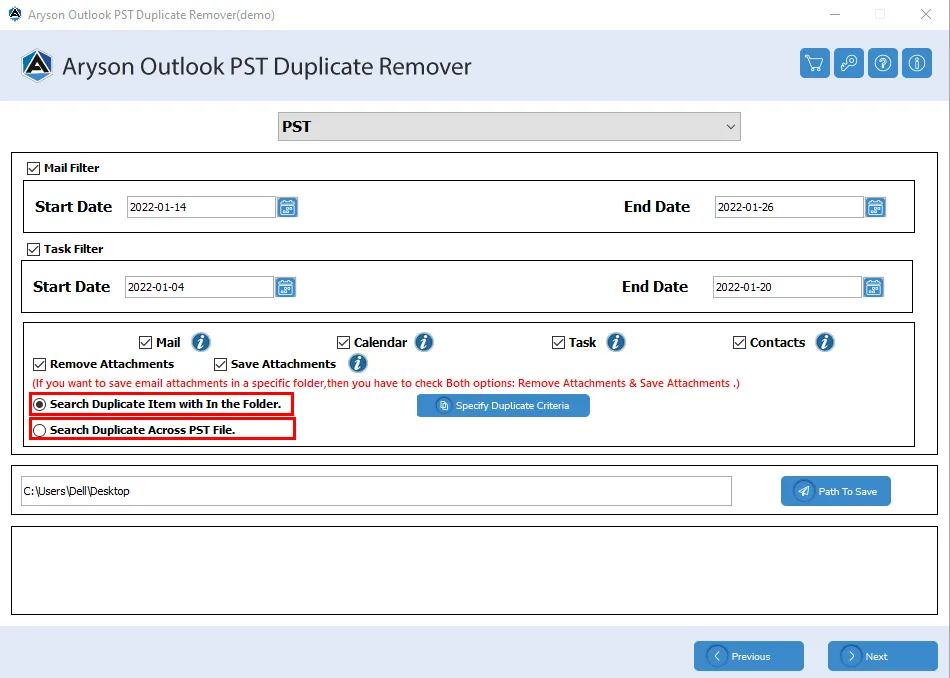Toggle the Save Attachments checkbox
950x678 pixels.
[x=221, y=364]
